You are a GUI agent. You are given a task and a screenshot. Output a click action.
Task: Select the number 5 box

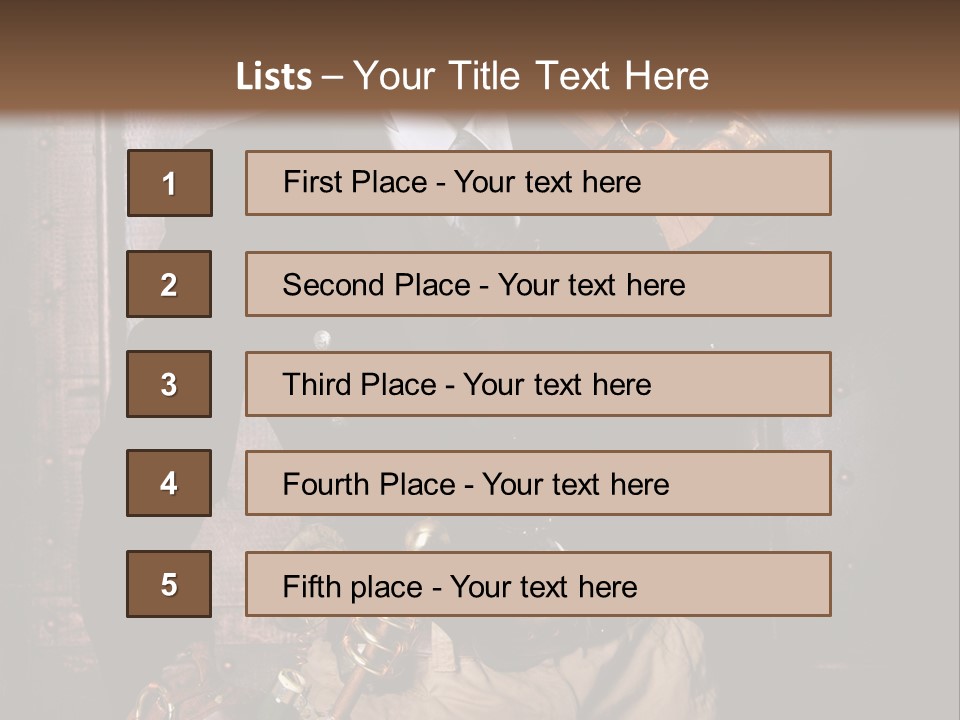(x=169, y=584)
